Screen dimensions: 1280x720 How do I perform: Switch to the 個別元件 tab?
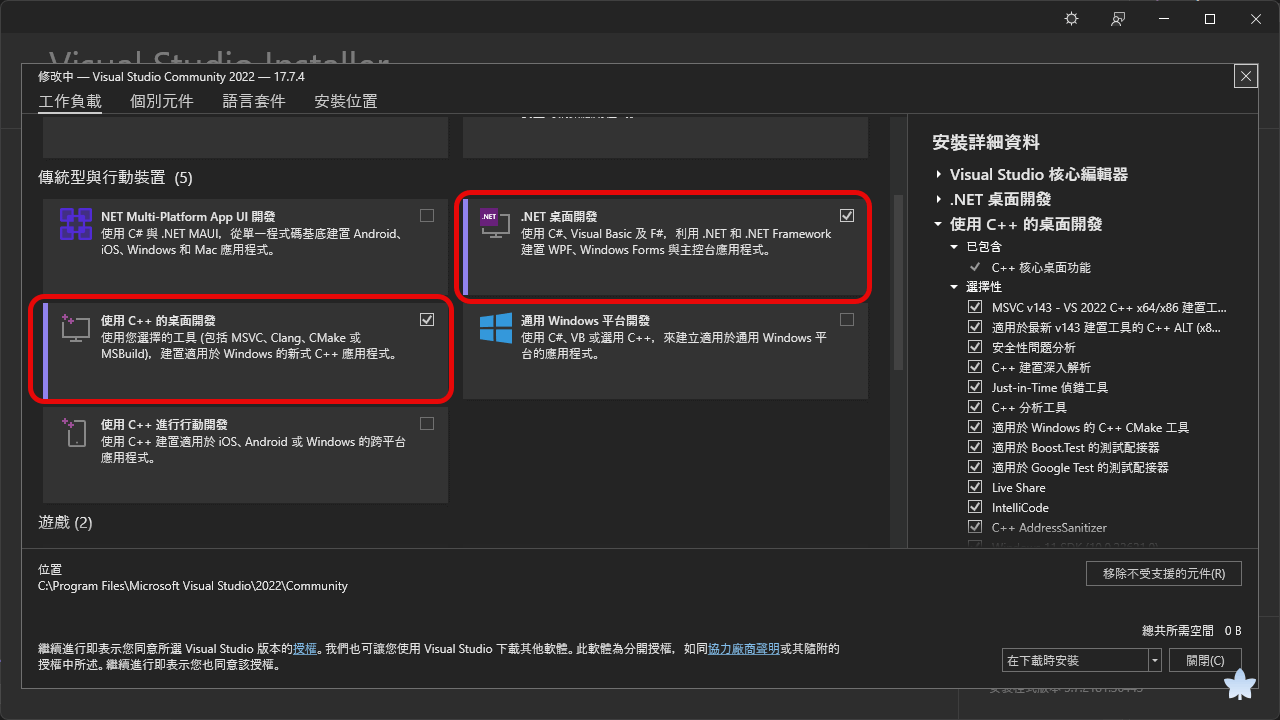162,101
